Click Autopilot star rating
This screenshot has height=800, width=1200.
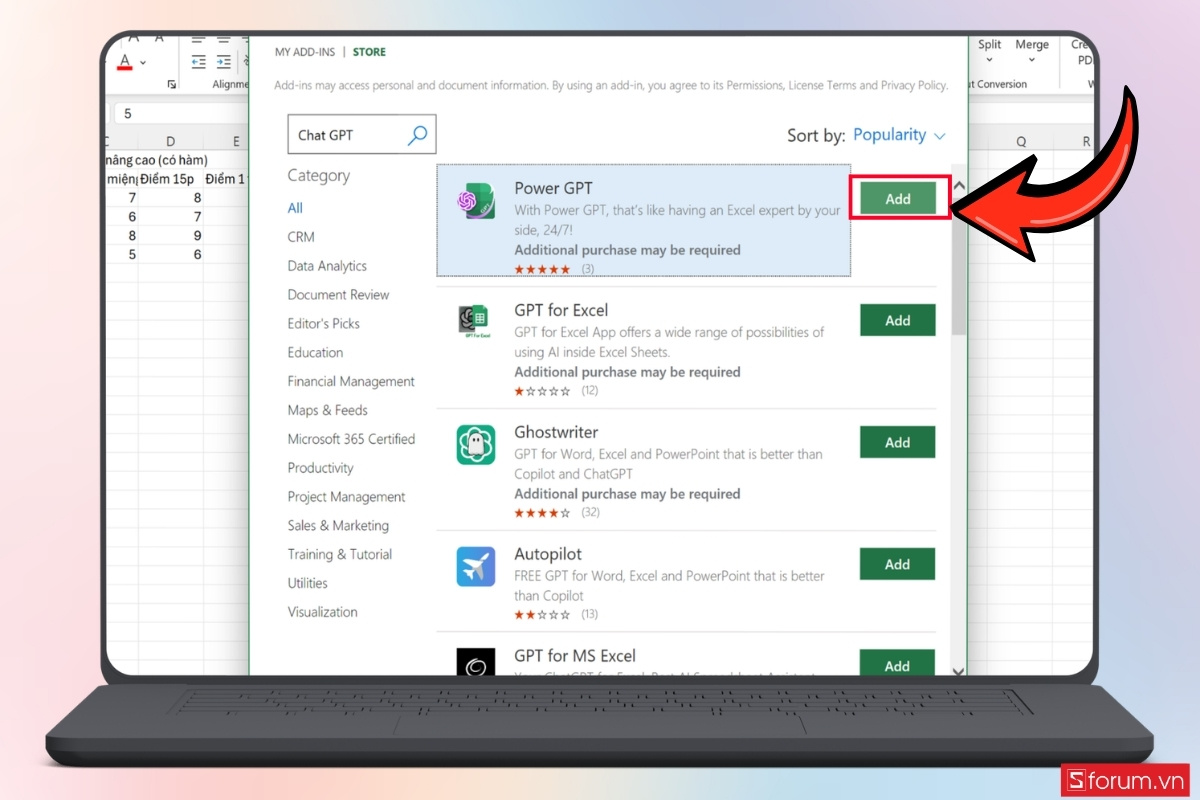click(x=542, y=614)
